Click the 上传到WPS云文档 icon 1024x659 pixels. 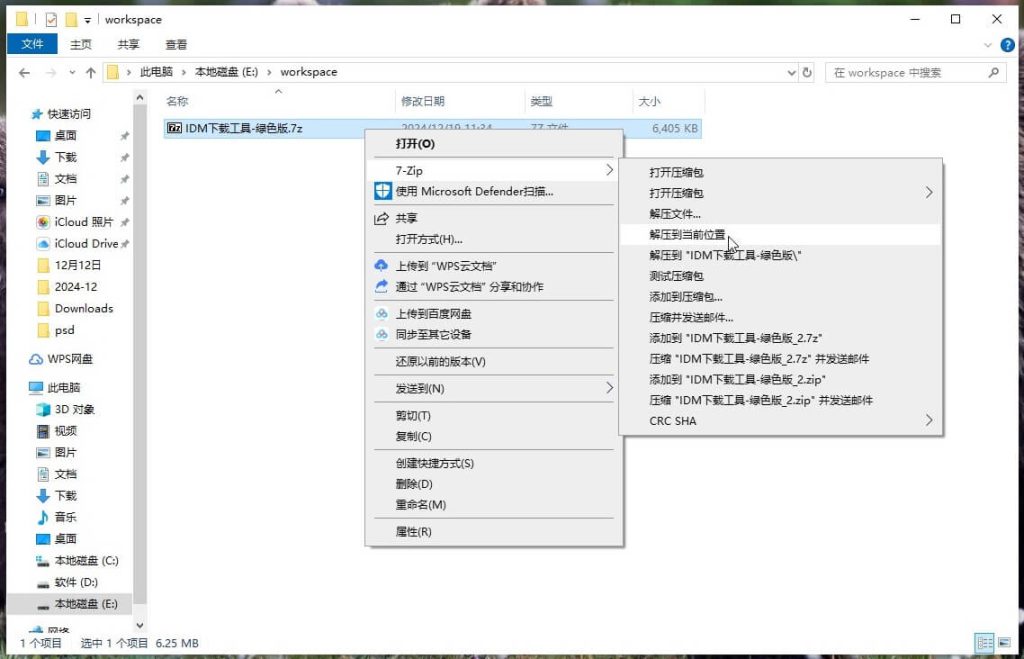coord(382,266)
